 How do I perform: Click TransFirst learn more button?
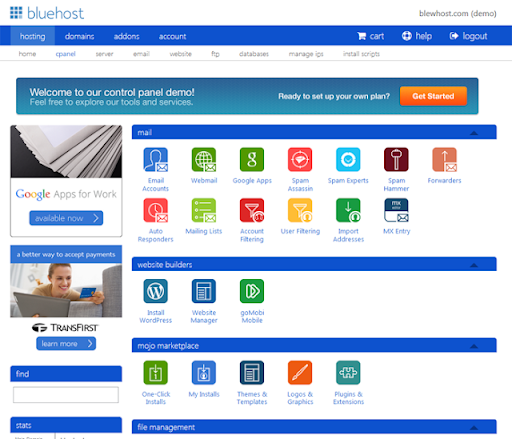pos(66,343)
